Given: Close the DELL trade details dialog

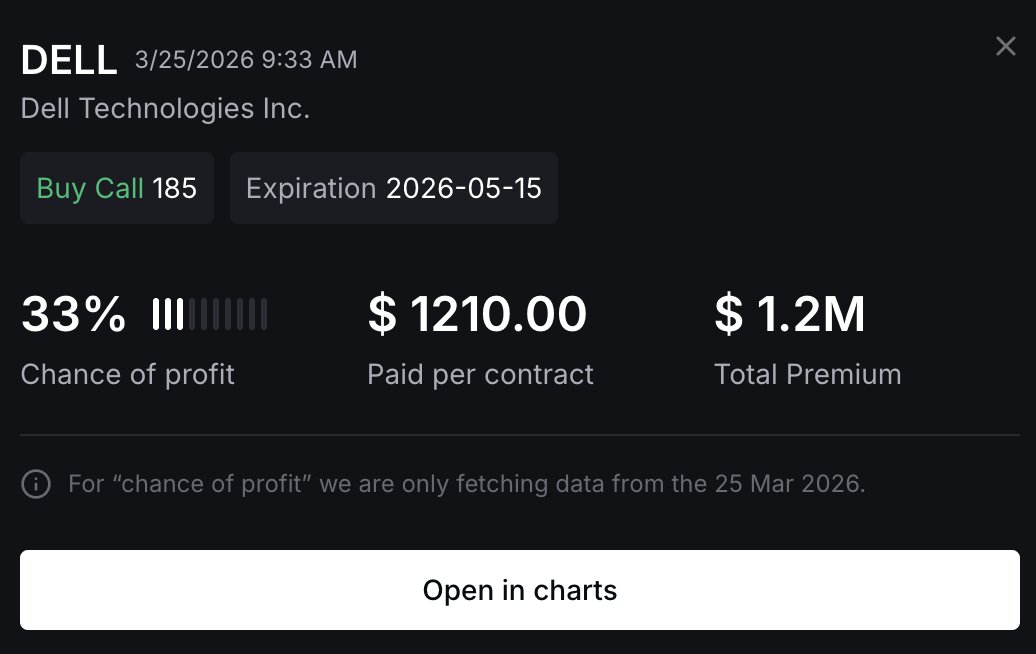Looking at the screenshot, I should 1005,47.
